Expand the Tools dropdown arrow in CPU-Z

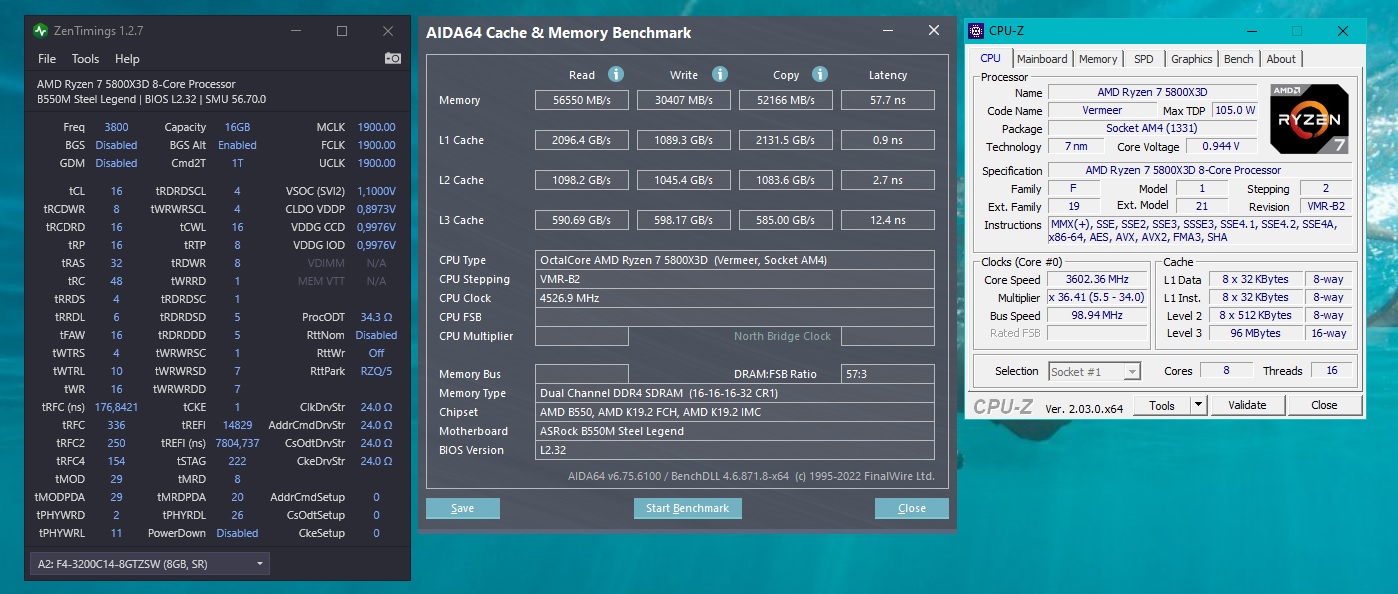click(x=1199, y=405)
